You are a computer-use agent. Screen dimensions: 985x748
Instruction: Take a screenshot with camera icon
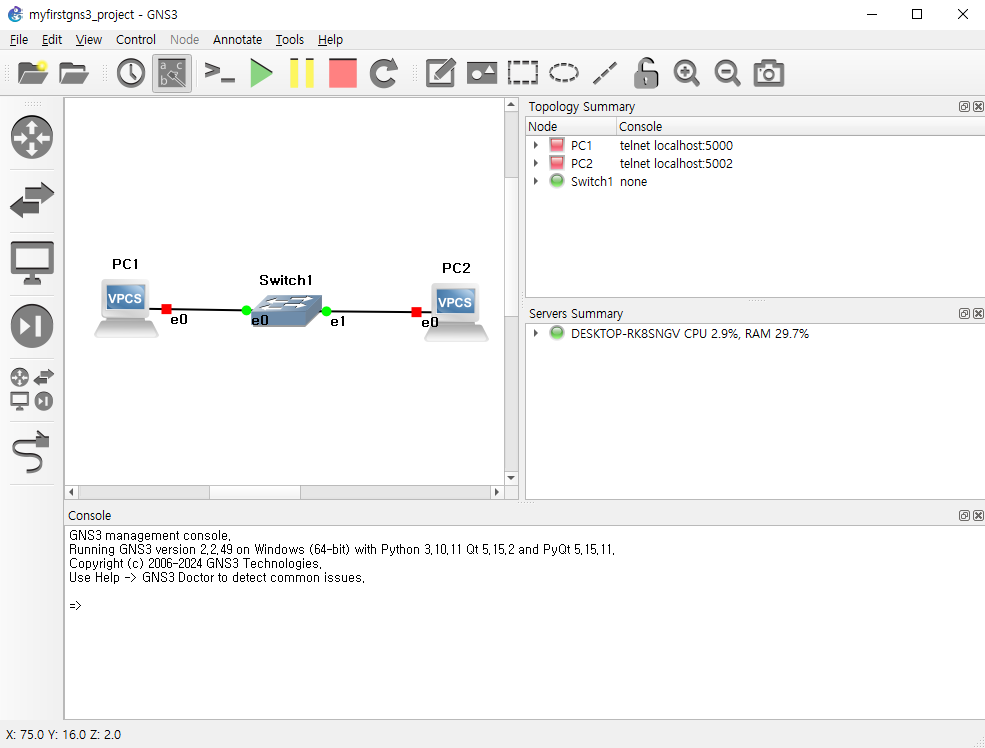point(768,73)
